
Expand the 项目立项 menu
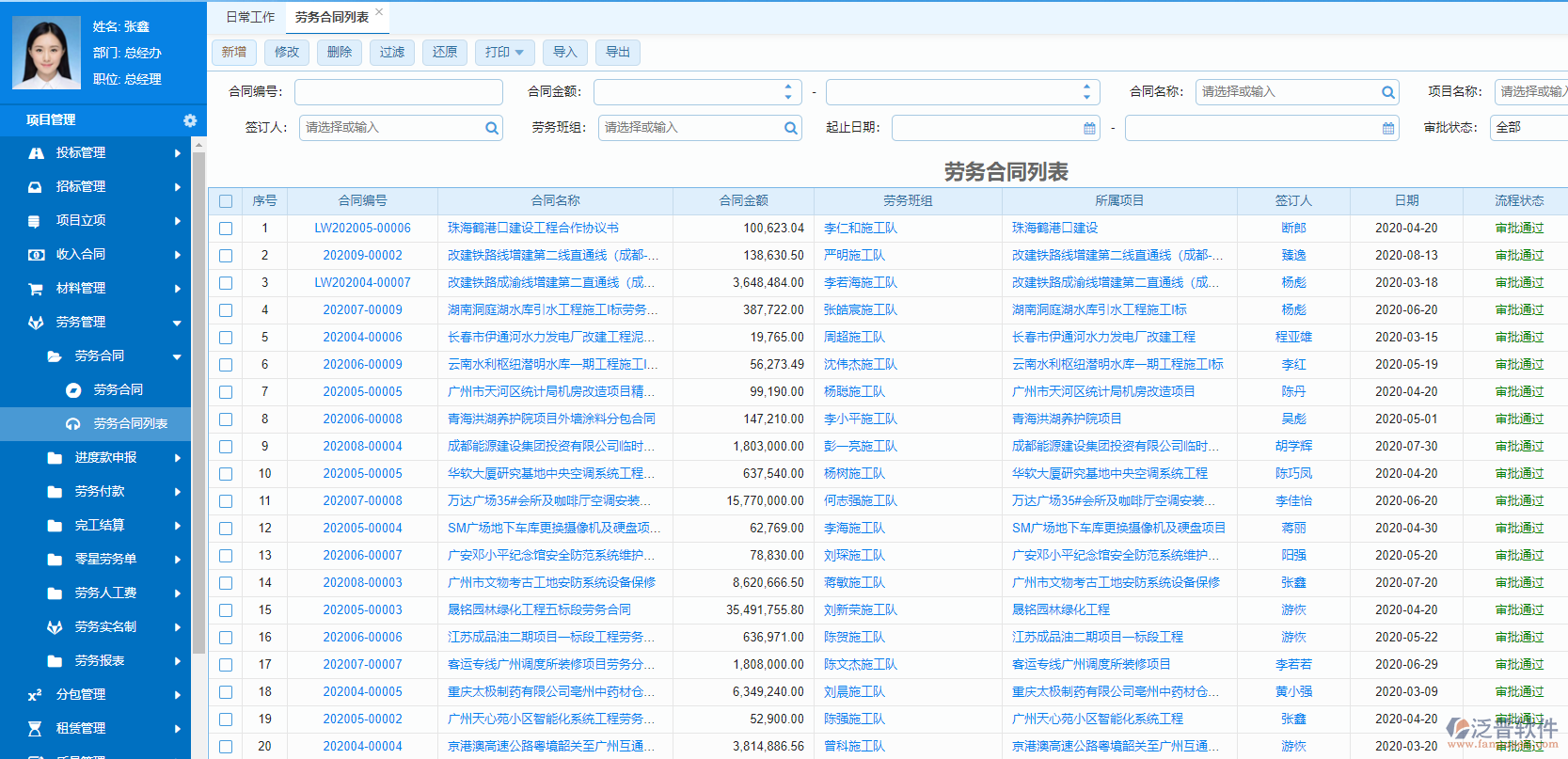(x=177, y=221)
